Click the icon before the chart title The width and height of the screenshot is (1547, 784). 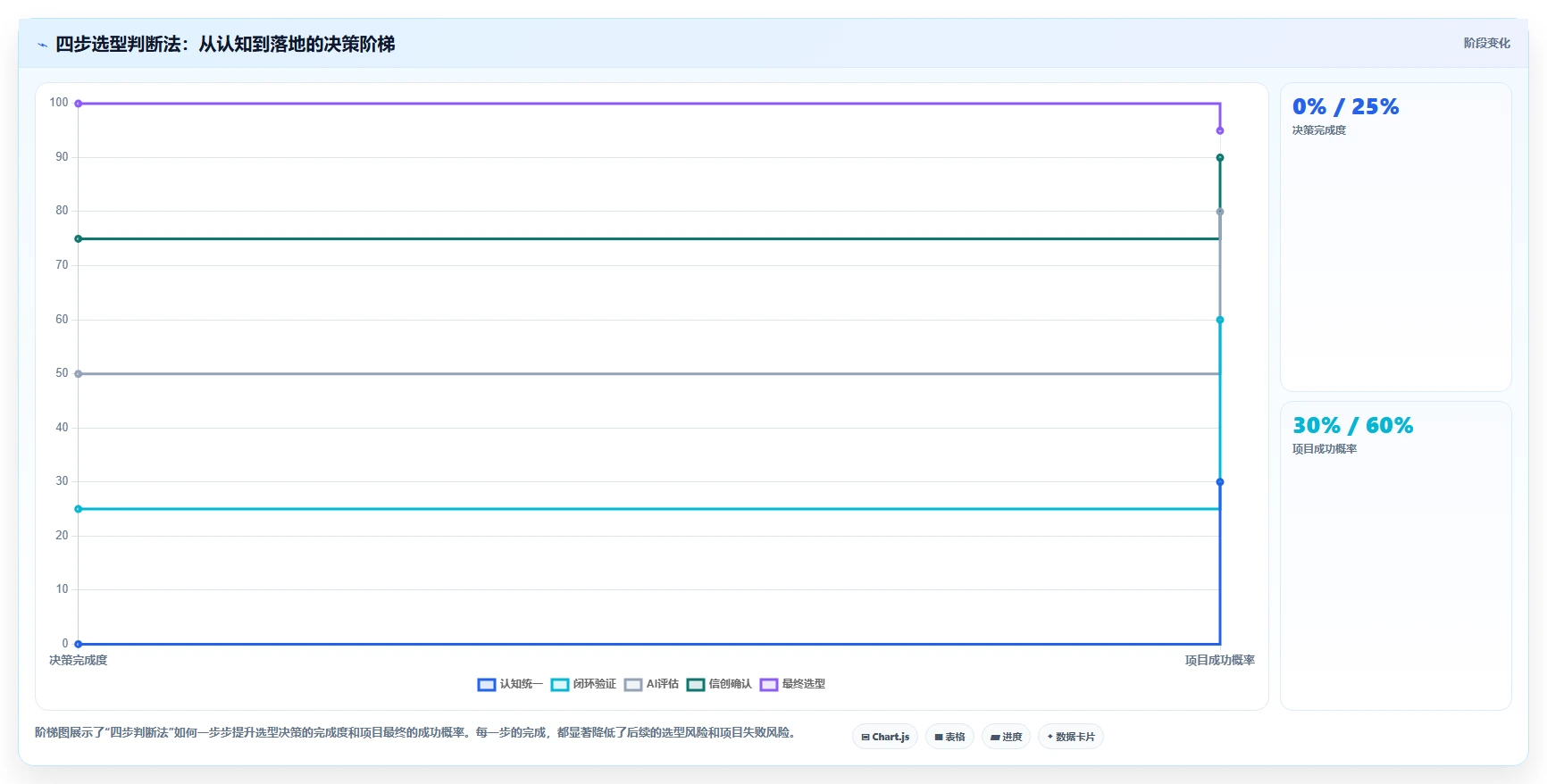pos(42,45)
